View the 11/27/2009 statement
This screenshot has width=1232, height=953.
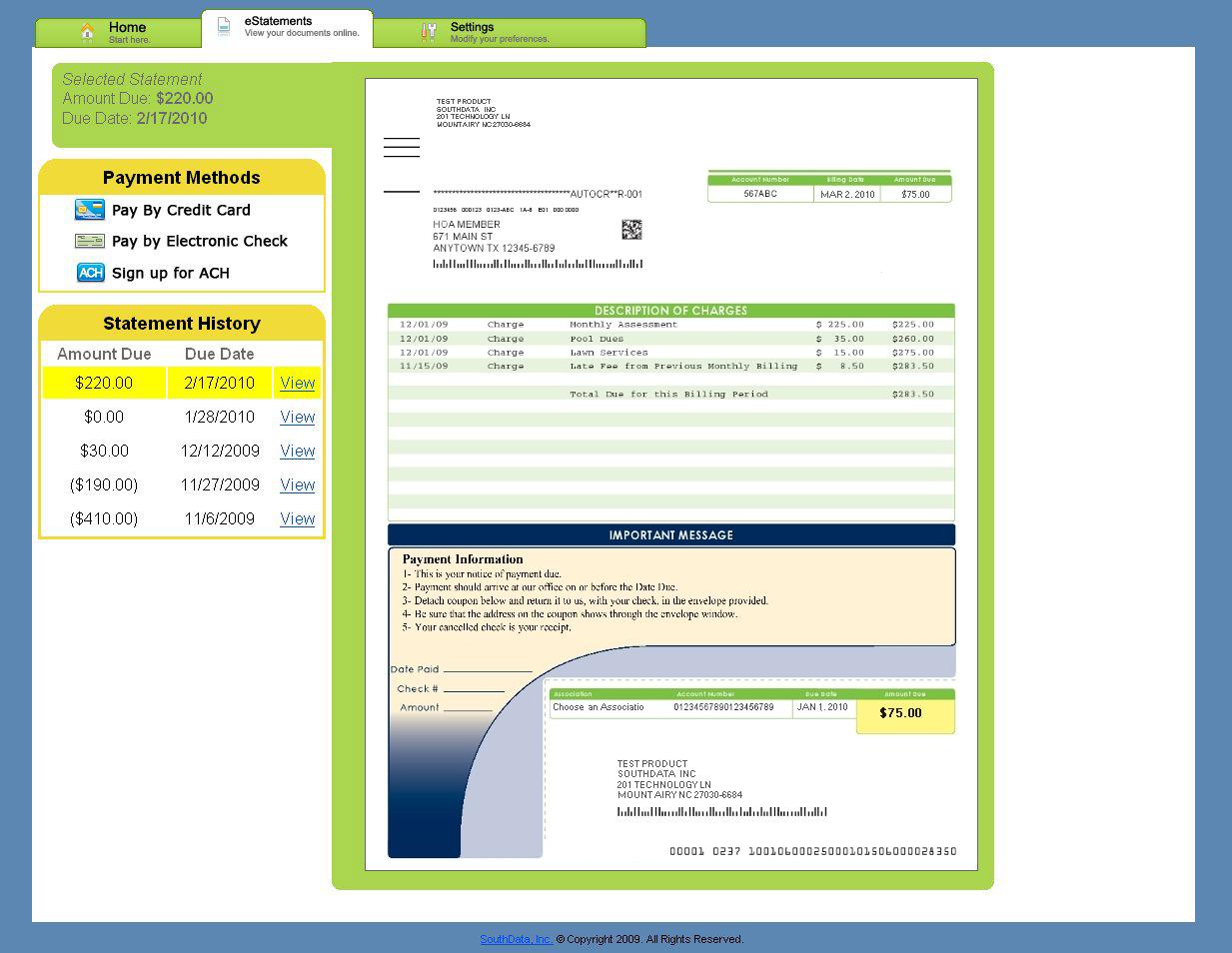tap(297, 484)
